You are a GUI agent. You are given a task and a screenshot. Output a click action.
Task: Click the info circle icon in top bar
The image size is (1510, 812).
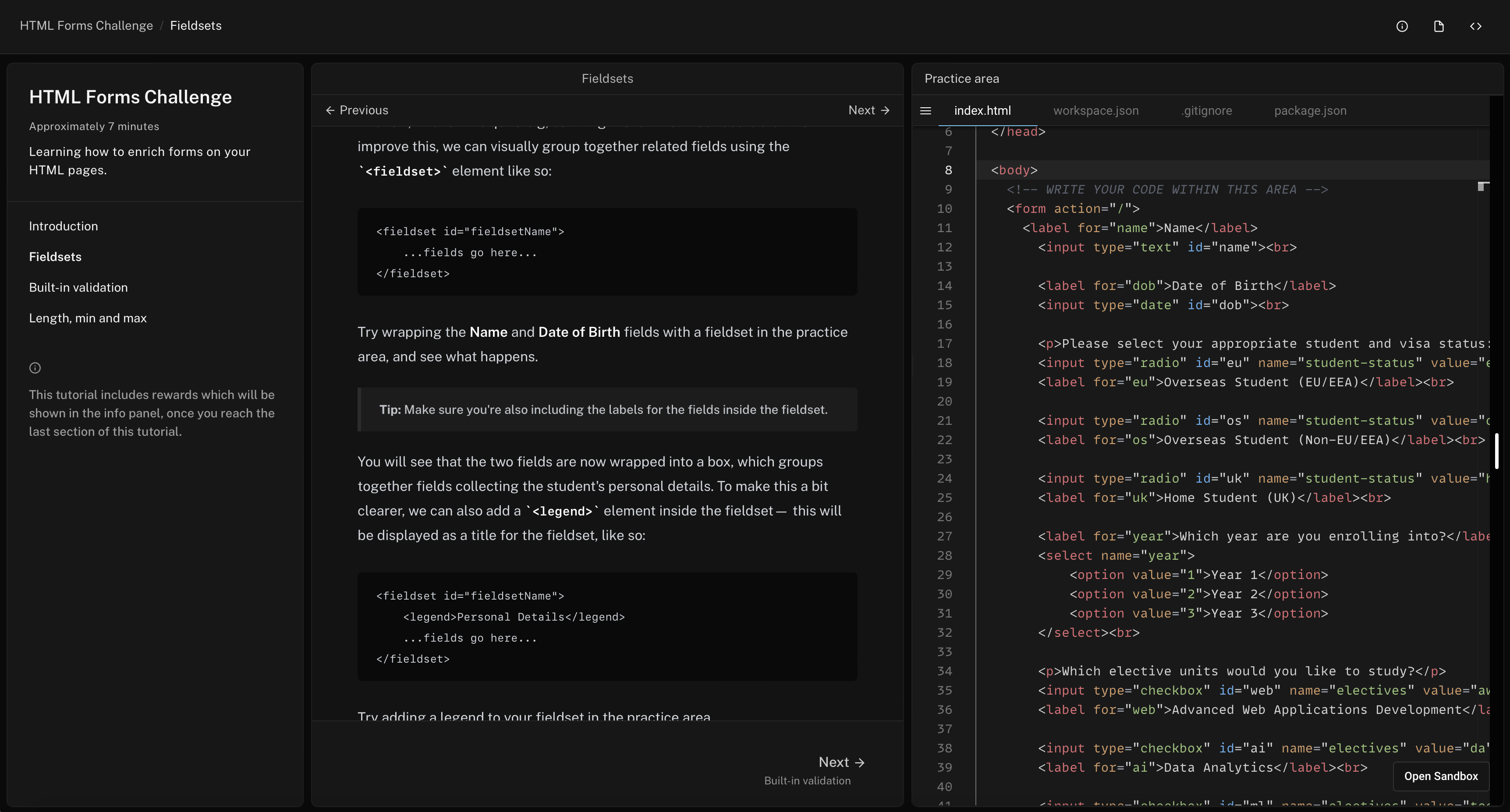[x=1402, y=26]
